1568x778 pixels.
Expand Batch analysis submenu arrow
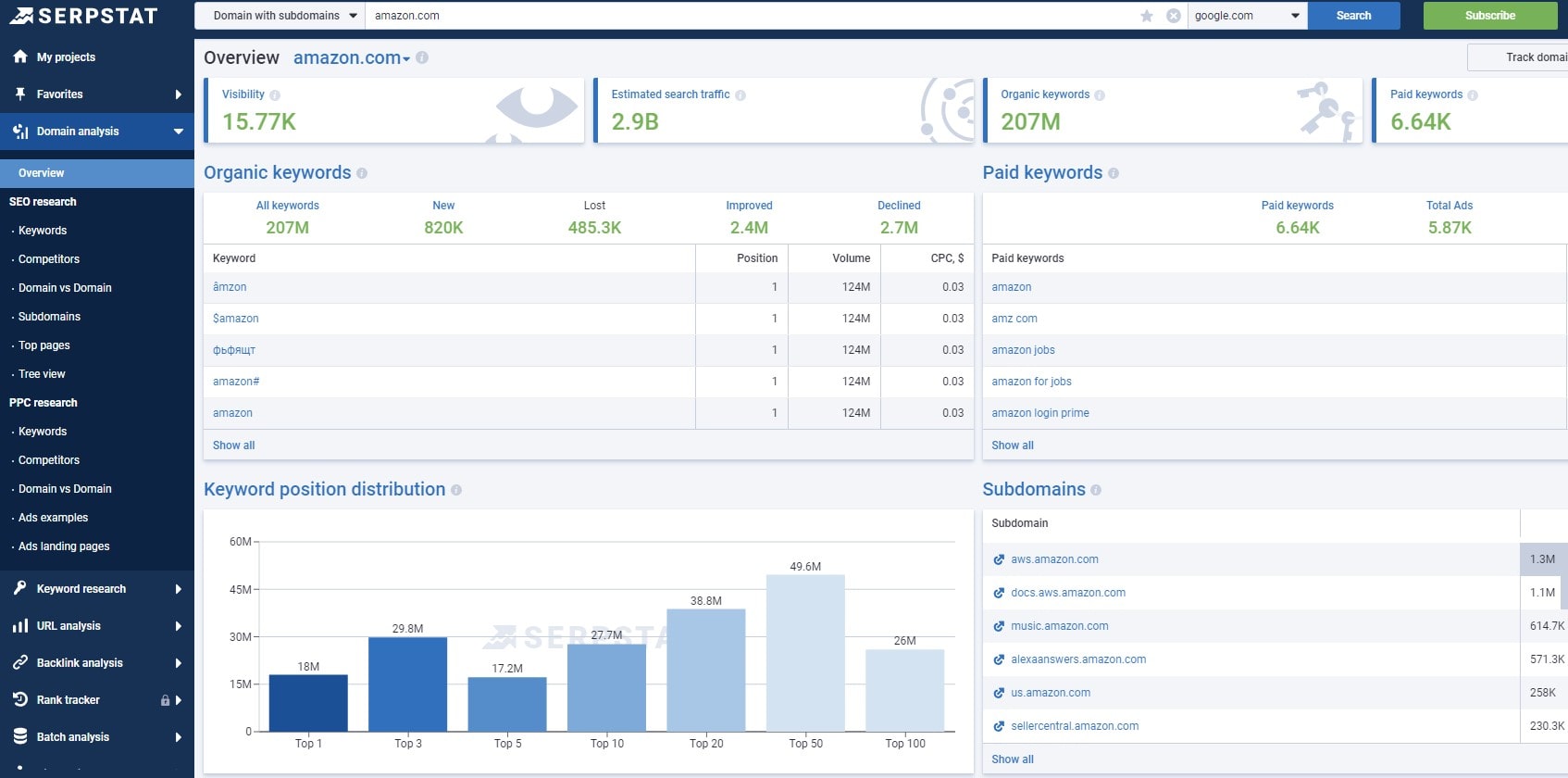point(178,737)
